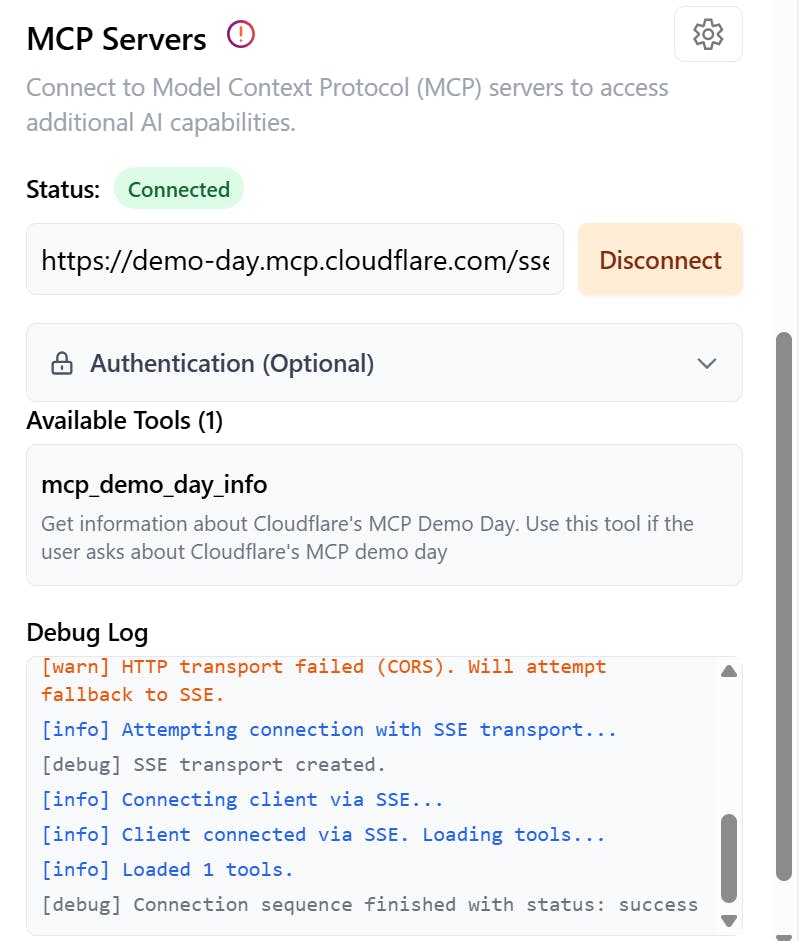Select the mcp_demo_day_info tool name
This screenshot has width=799, height=941.
(154, 485)
